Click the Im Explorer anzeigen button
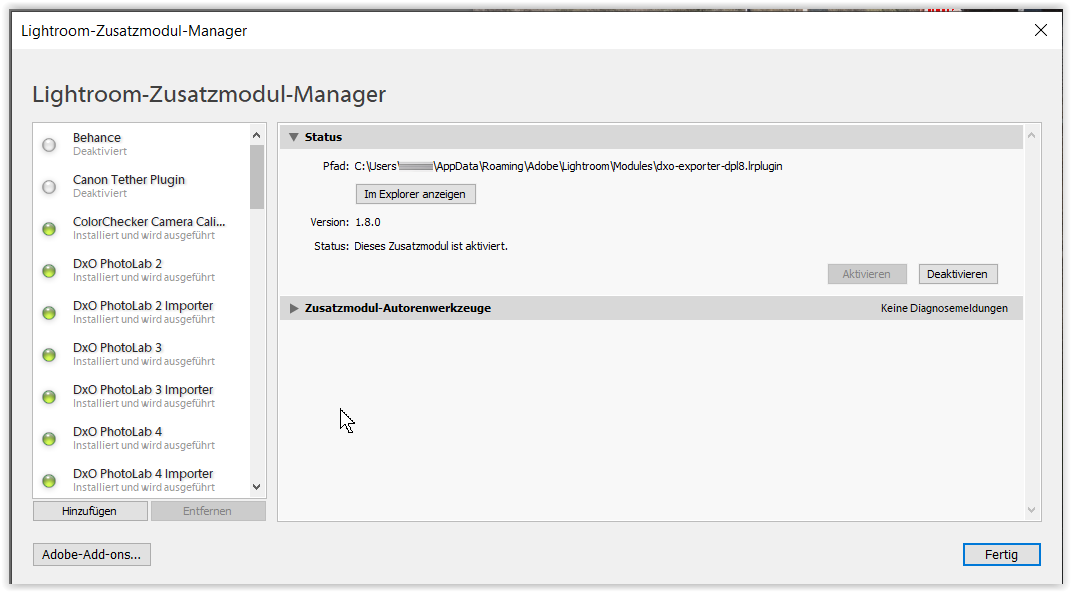 [415, 194]
